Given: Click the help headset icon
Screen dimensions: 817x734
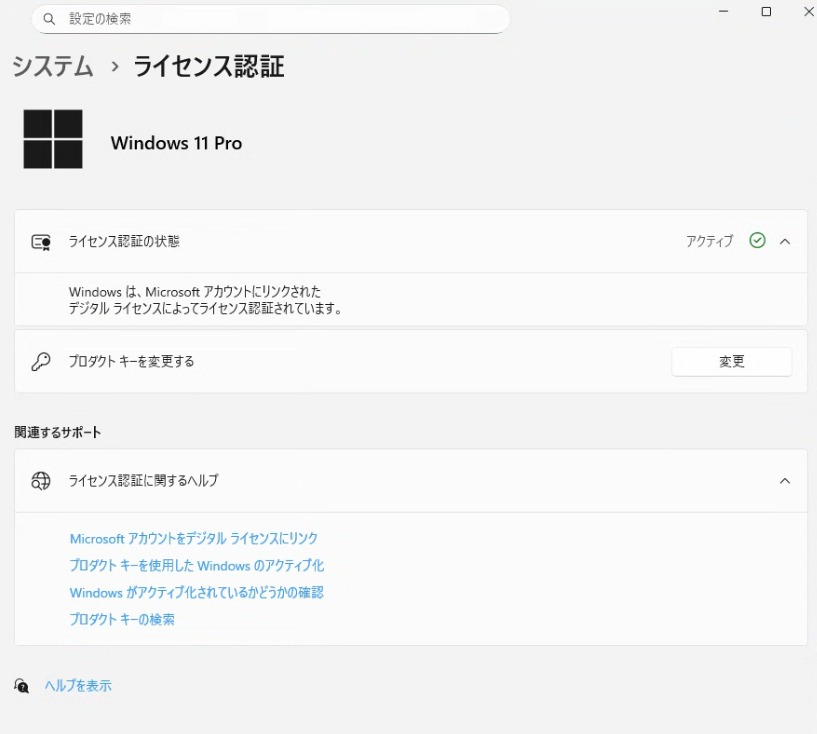Looking at the screenshot, I should (x=21, y=686).
